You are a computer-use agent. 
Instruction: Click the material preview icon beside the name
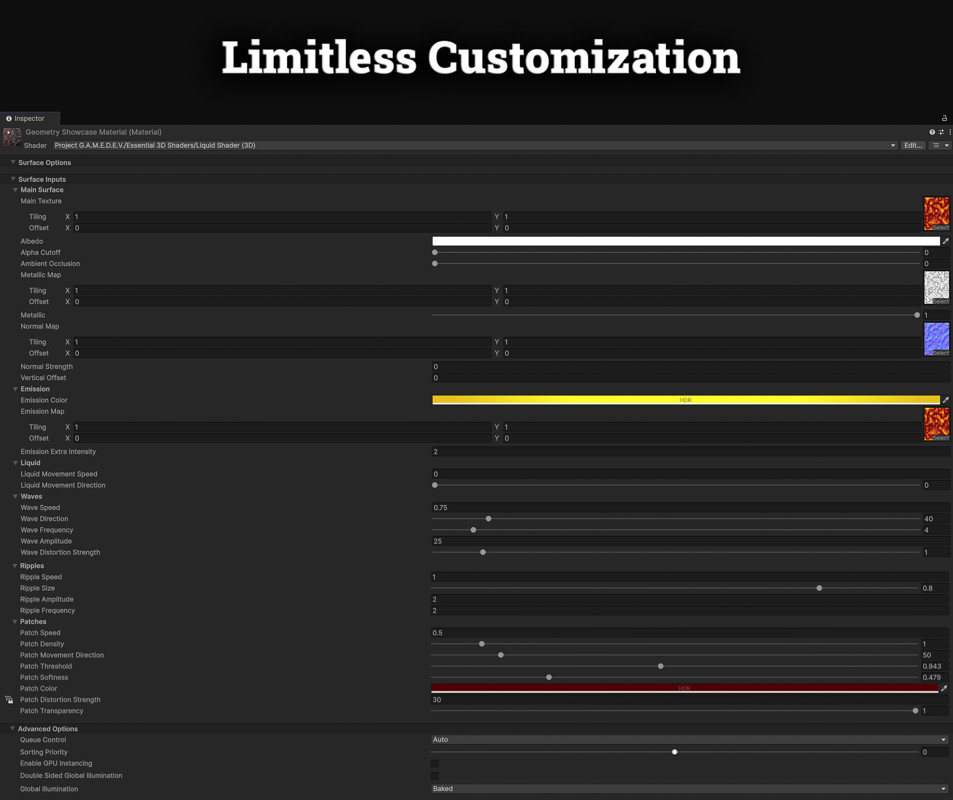[x=12, y=137]
